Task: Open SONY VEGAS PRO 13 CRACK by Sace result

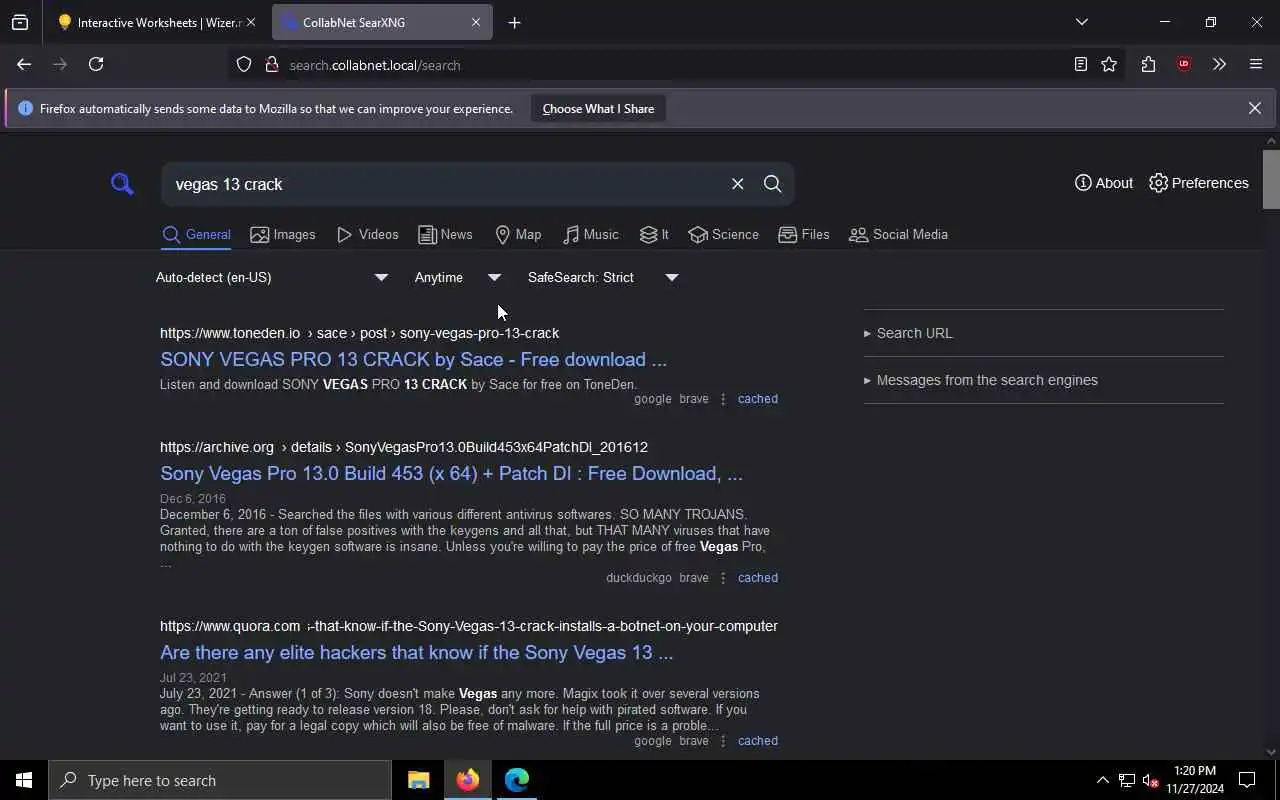Action: pos(413,360)
